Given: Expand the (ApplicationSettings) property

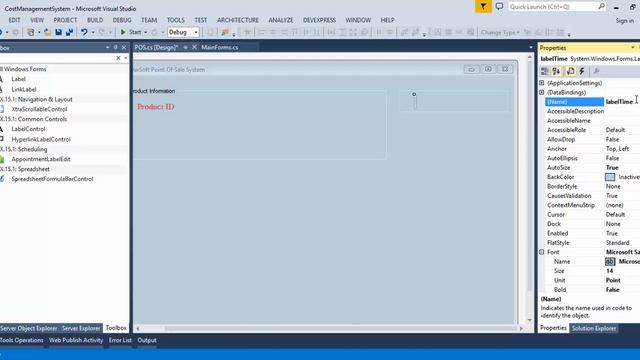Looking at the screenshot, I should (542, 83).
